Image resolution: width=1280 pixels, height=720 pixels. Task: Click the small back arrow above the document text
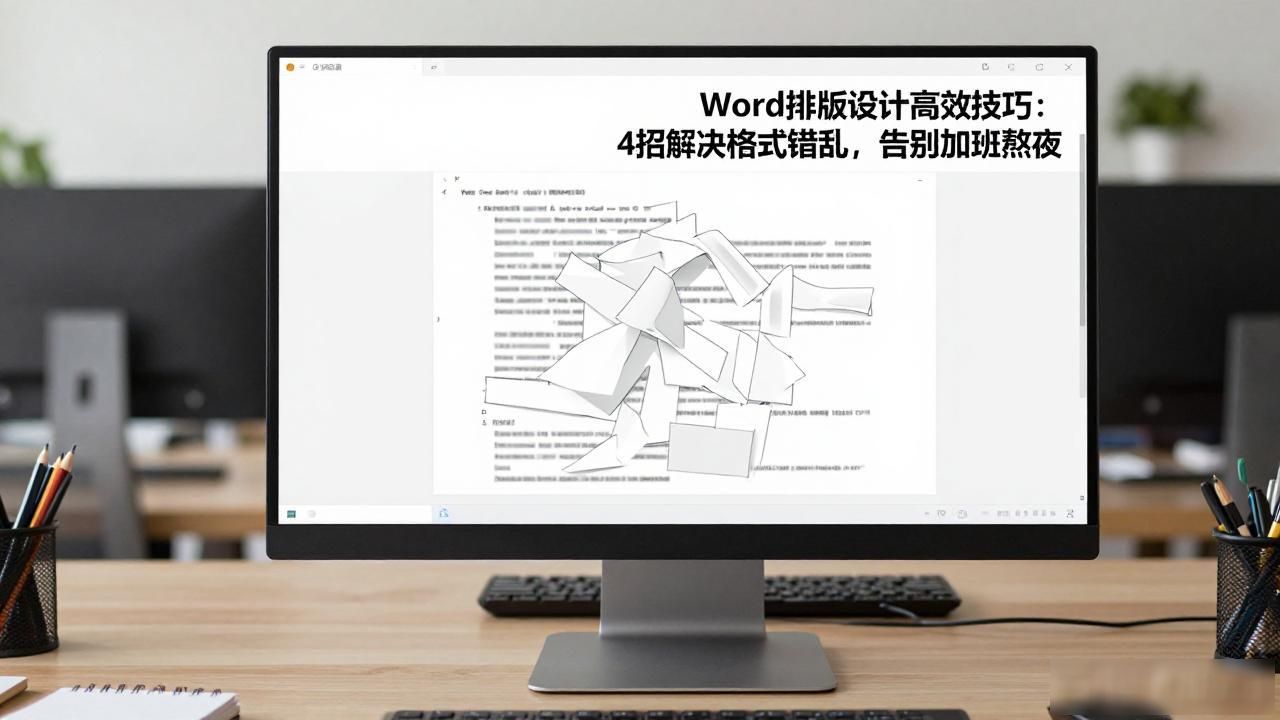(445, 191)
